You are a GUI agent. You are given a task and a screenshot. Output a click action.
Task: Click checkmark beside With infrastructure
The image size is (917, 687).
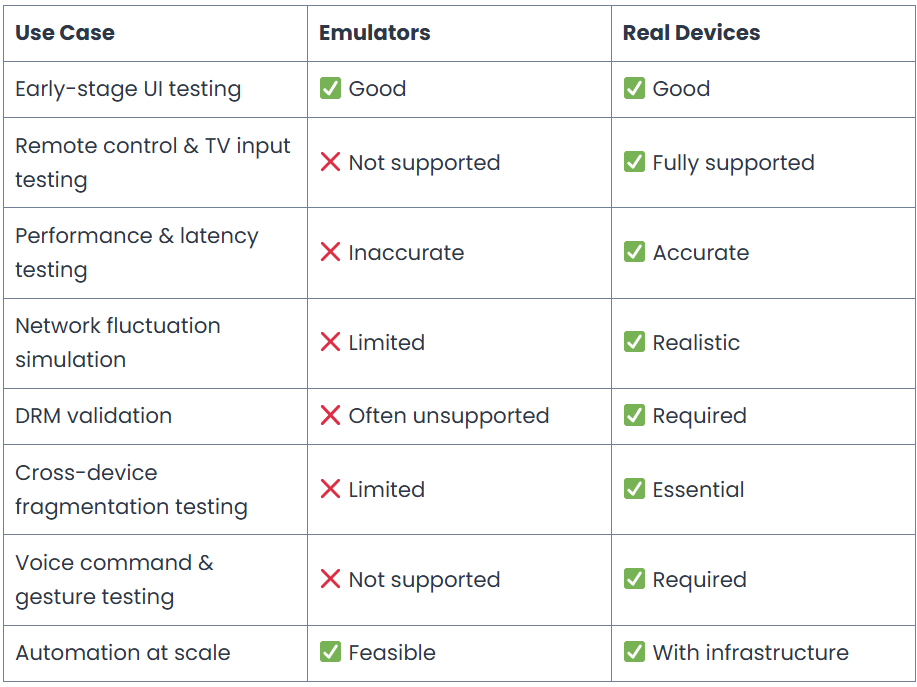635,652
